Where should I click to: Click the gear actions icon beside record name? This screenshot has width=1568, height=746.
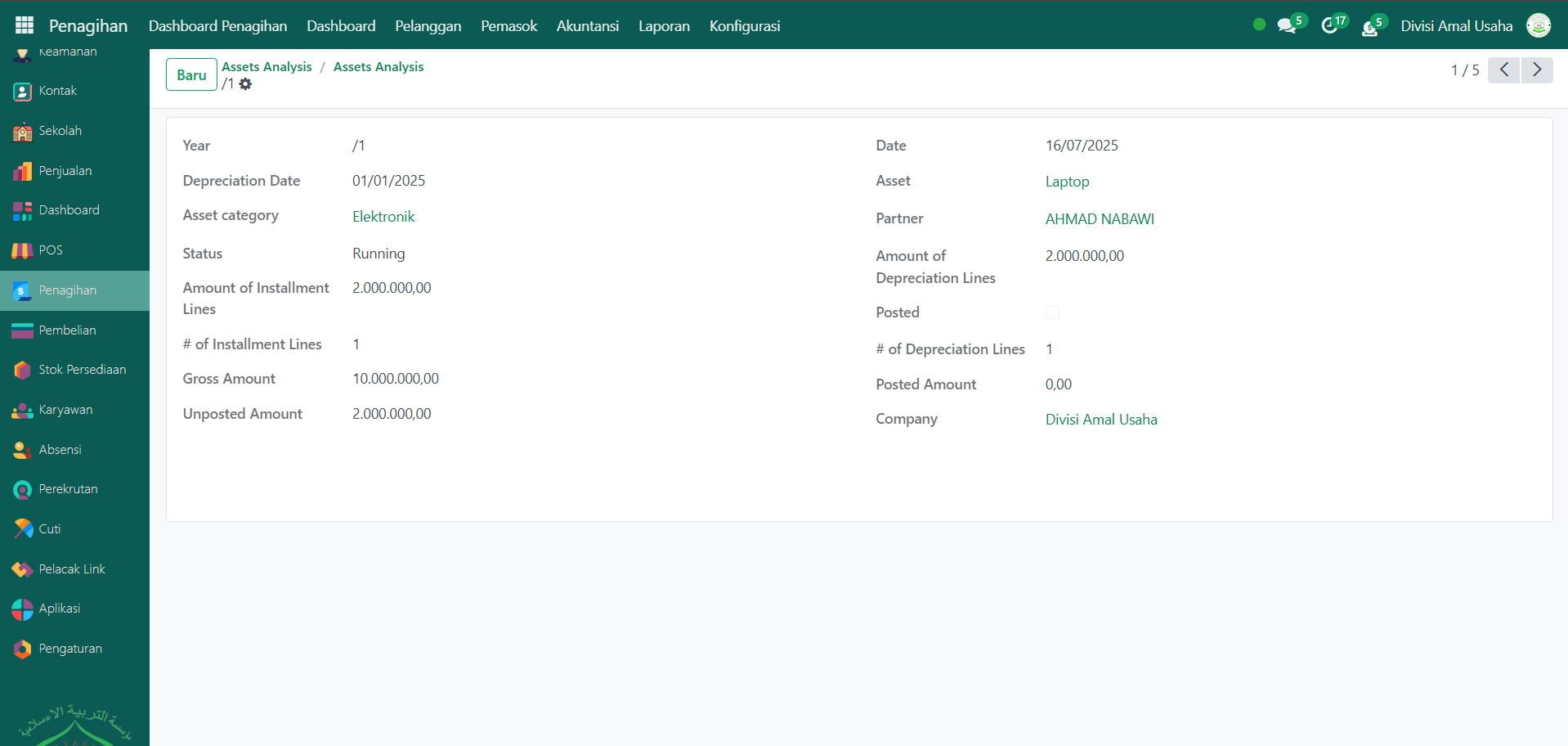[245, 84]
